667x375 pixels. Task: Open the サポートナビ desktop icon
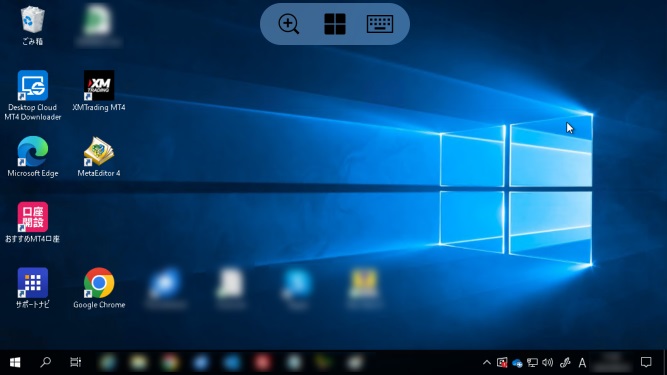(32, 288)
